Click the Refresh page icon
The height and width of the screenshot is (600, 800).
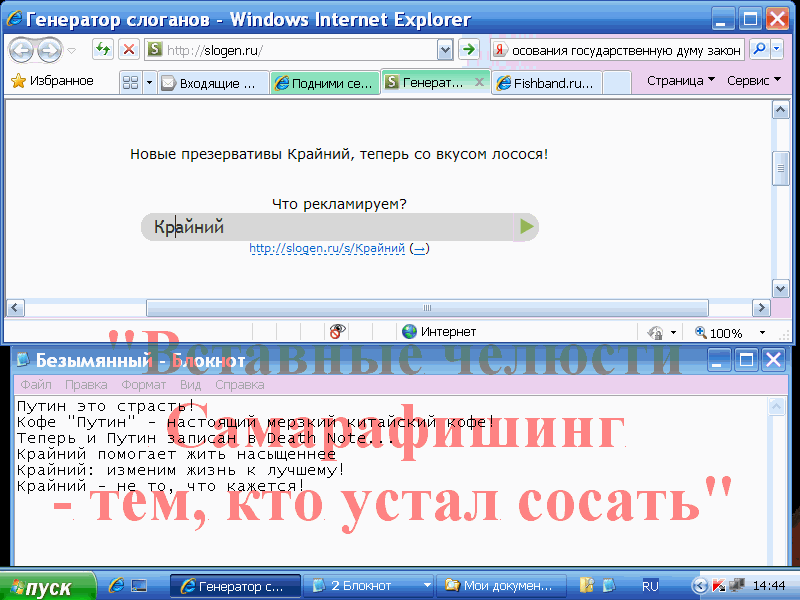point(102,50)
